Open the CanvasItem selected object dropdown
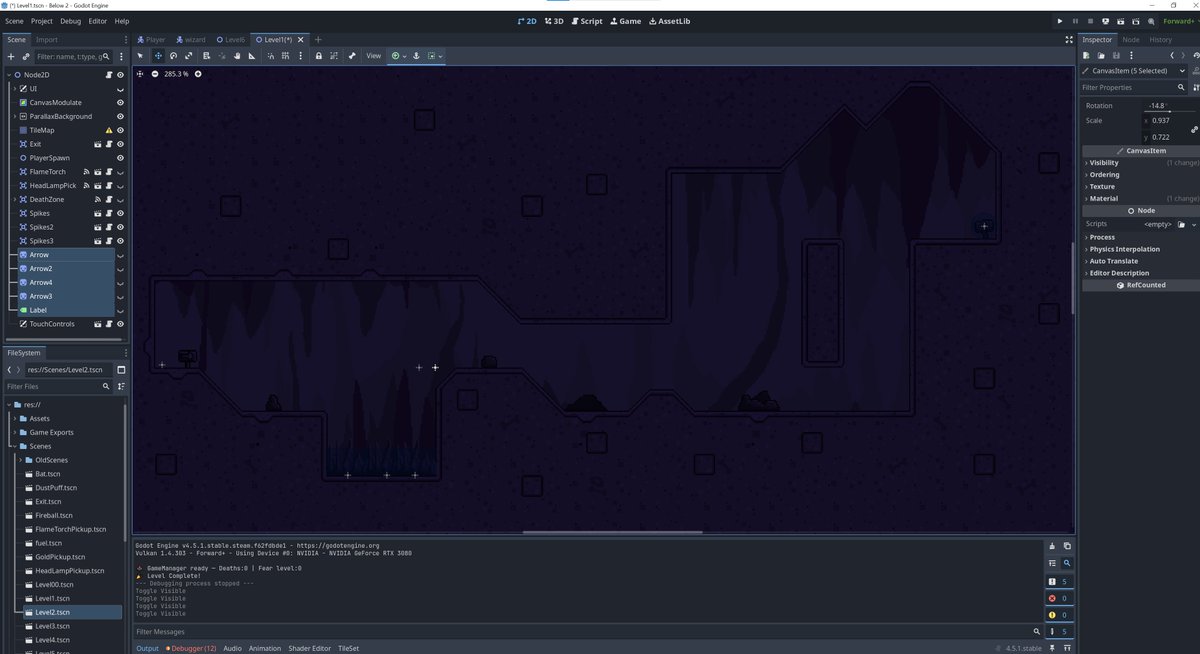Image resolution: width=1200 pixels, height=654 pixels. tap(1134, 71)
